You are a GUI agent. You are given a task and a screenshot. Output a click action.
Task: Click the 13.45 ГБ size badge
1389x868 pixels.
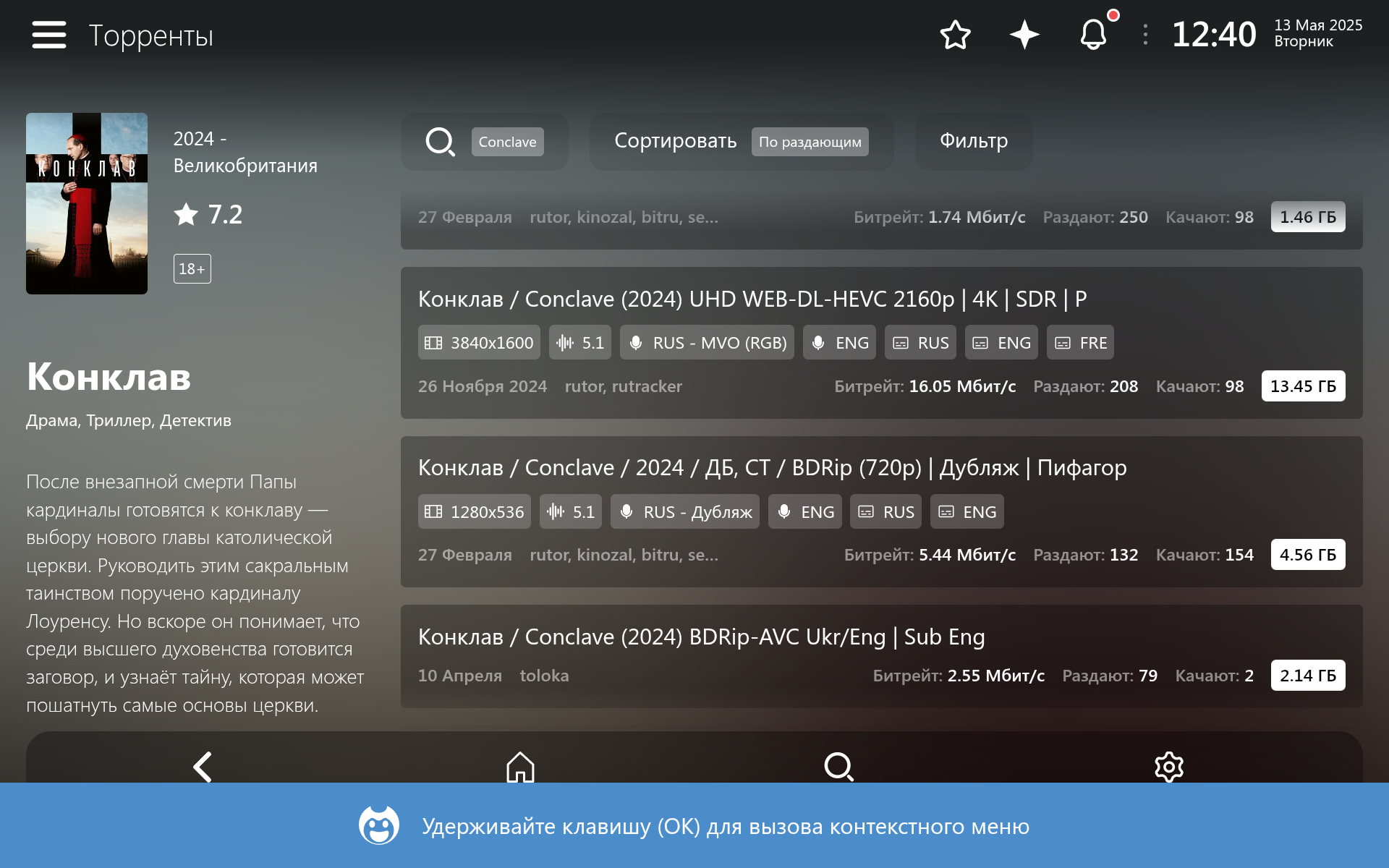(x=1303, y=386)
